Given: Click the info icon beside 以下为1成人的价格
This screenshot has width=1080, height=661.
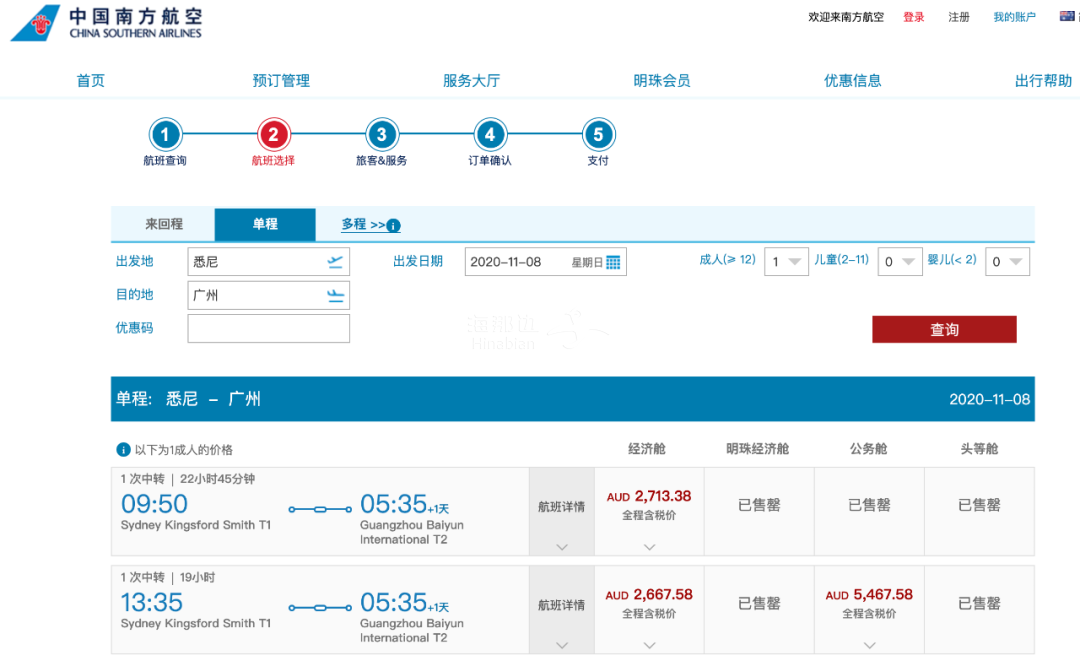Looking at the screenshot, I should [x=123, y=450].
